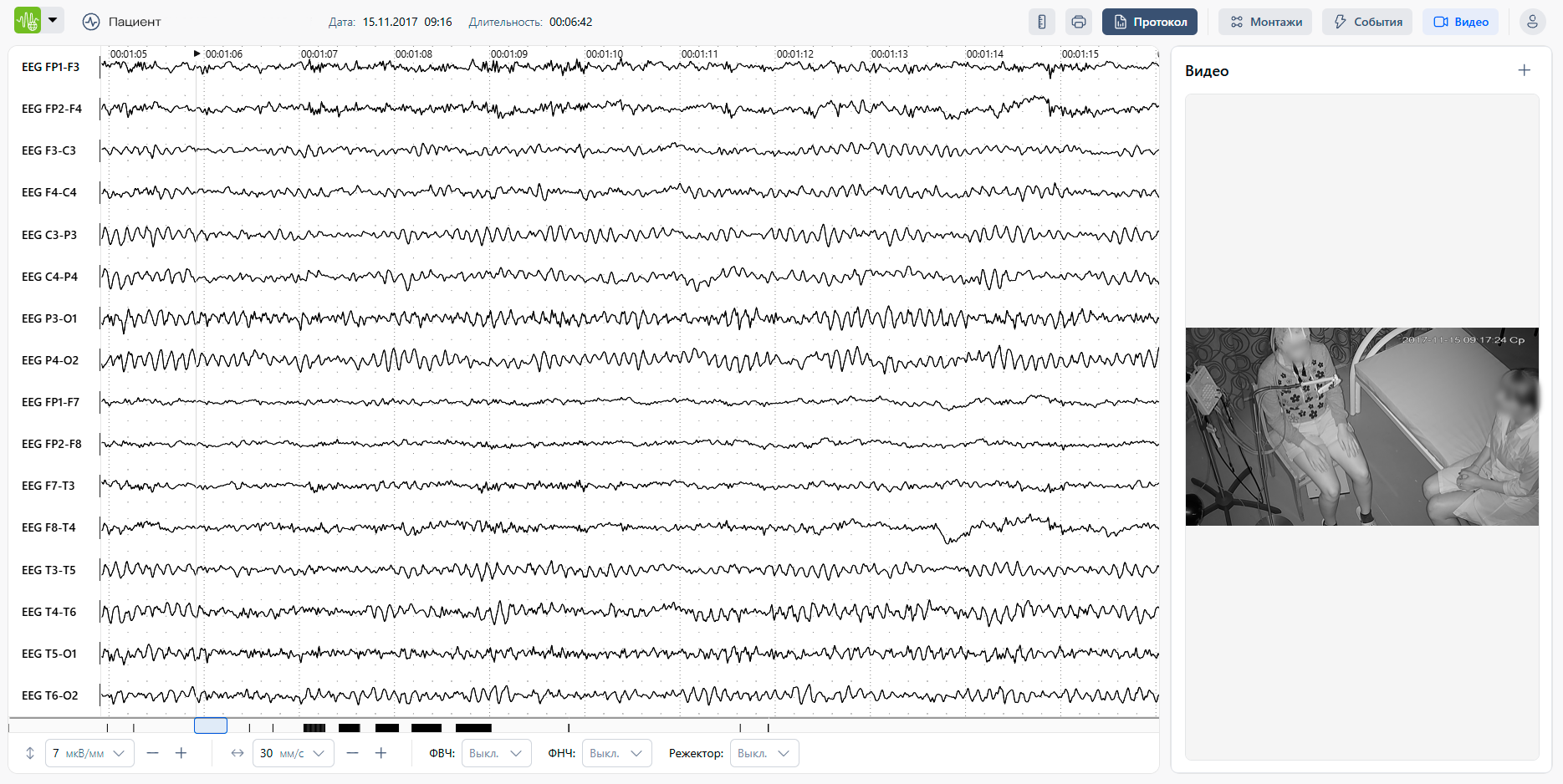Toggle the События events panel
The width and height of the screenshot is (1563, 784).
1366,22
